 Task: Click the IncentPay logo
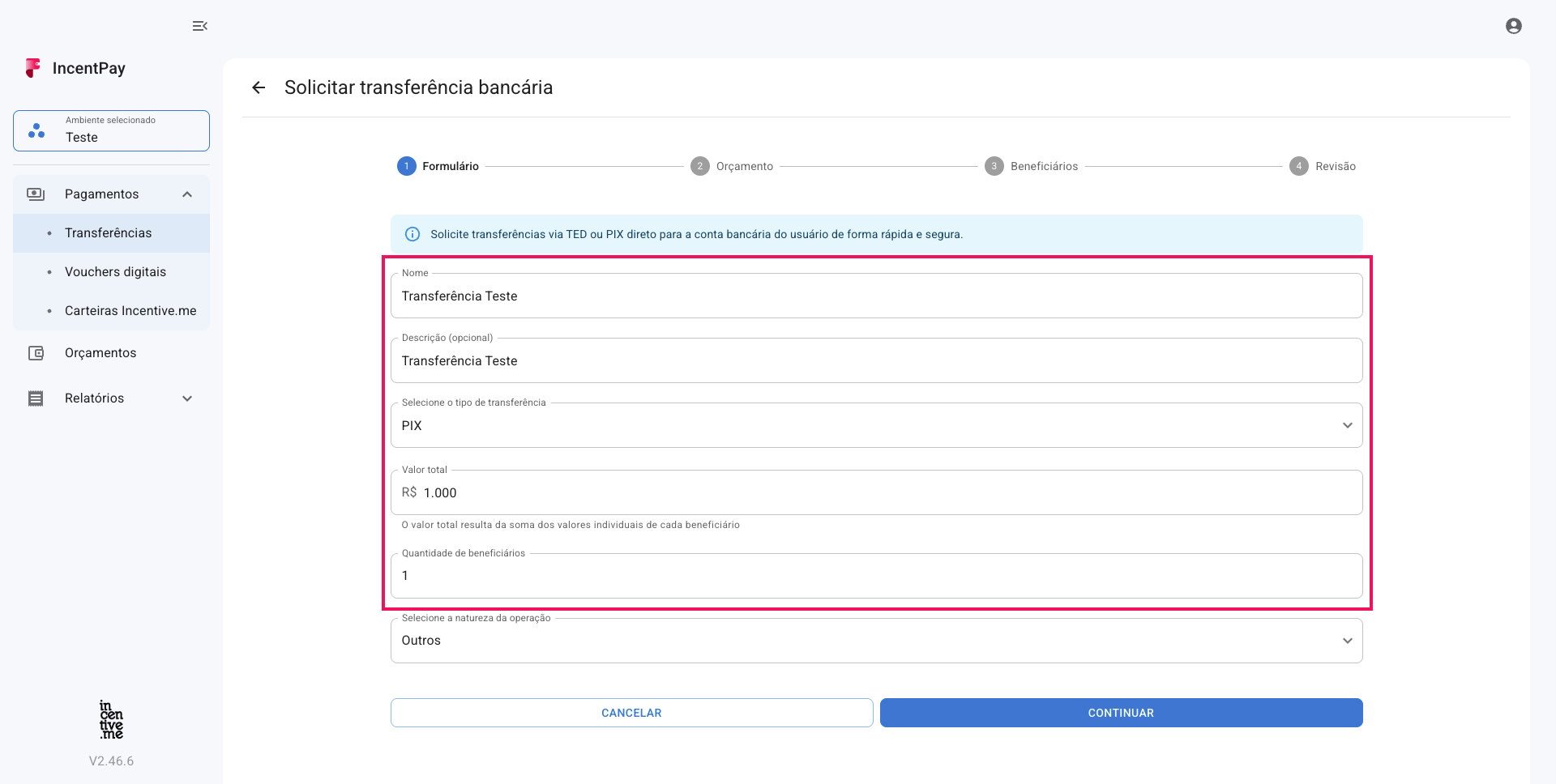click(x=75, y=68)
